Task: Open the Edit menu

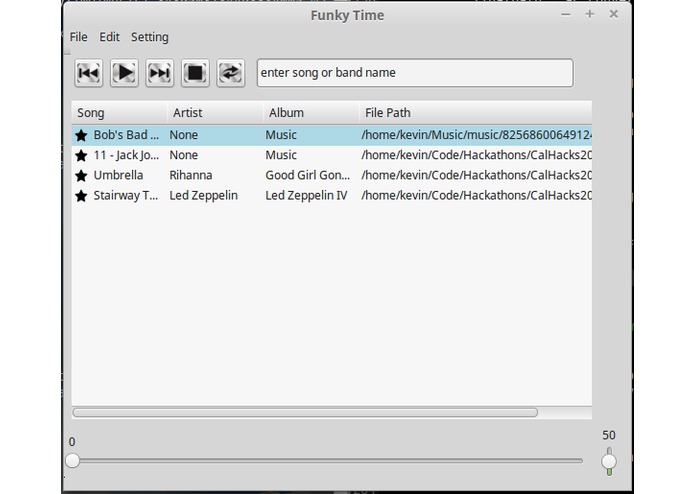Action: (109, 37)
